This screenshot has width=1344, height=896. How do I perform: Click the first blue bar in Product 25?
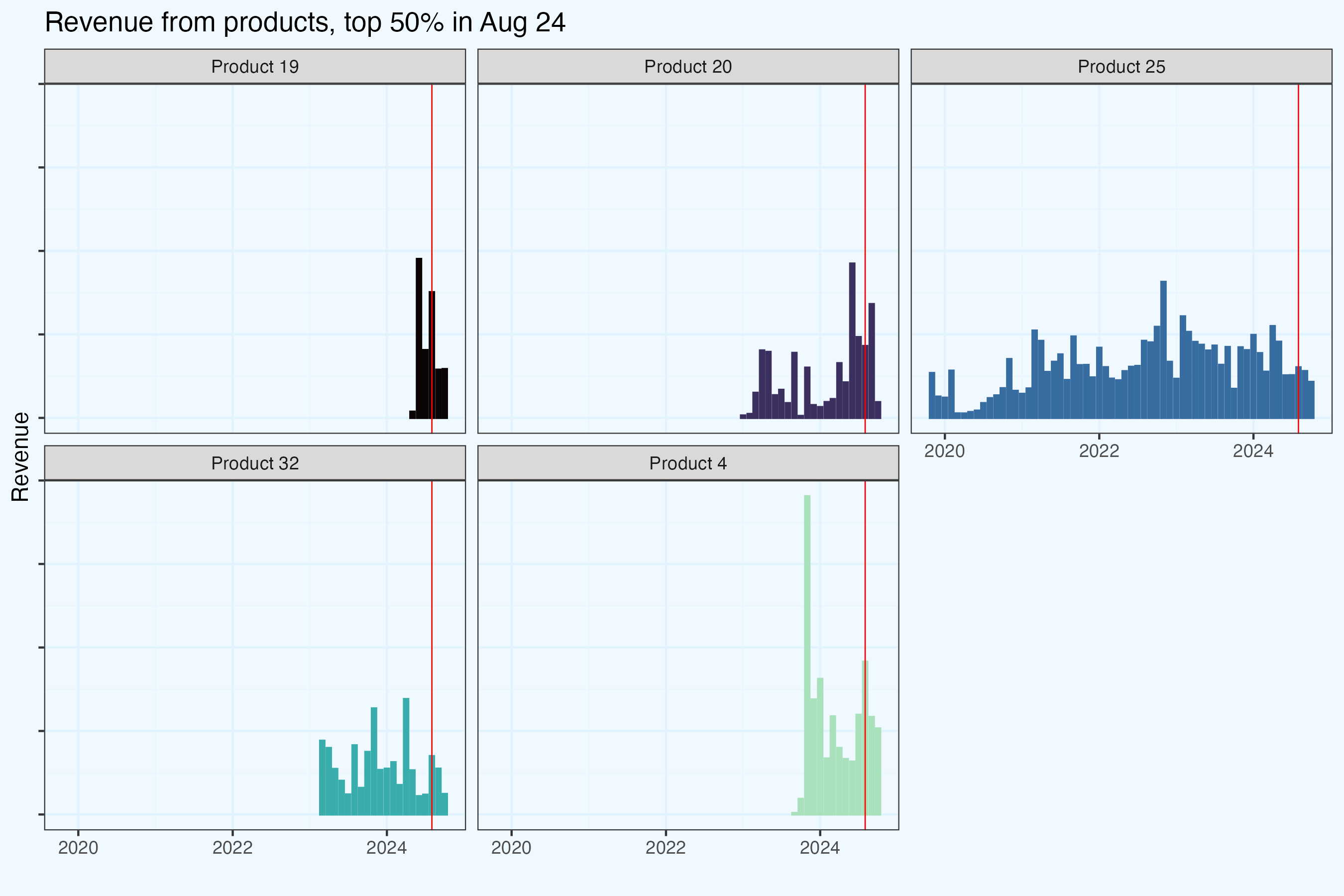[x=932, y=395]
